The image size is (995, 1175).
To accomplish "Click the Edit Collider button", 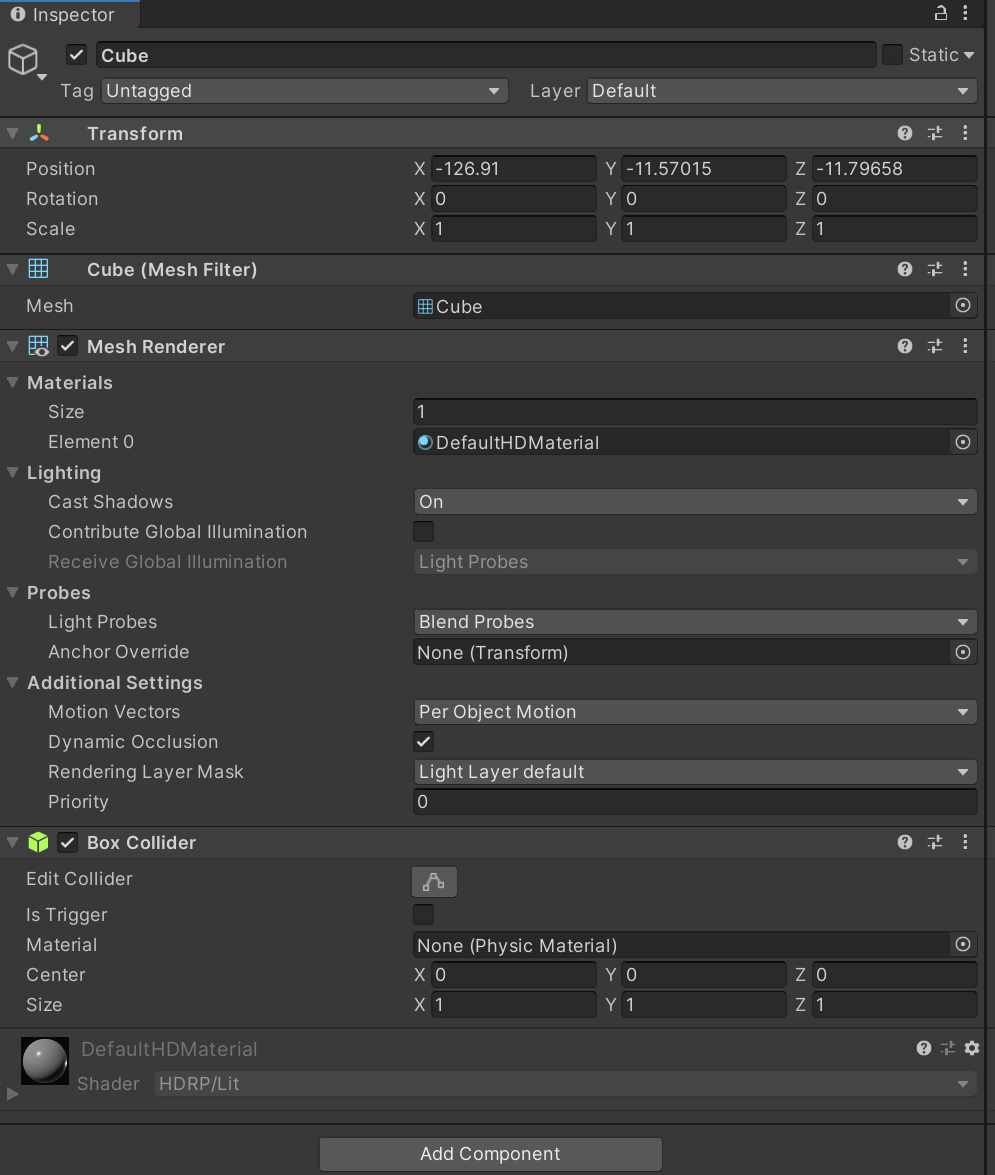I will [x=434, y=881].
